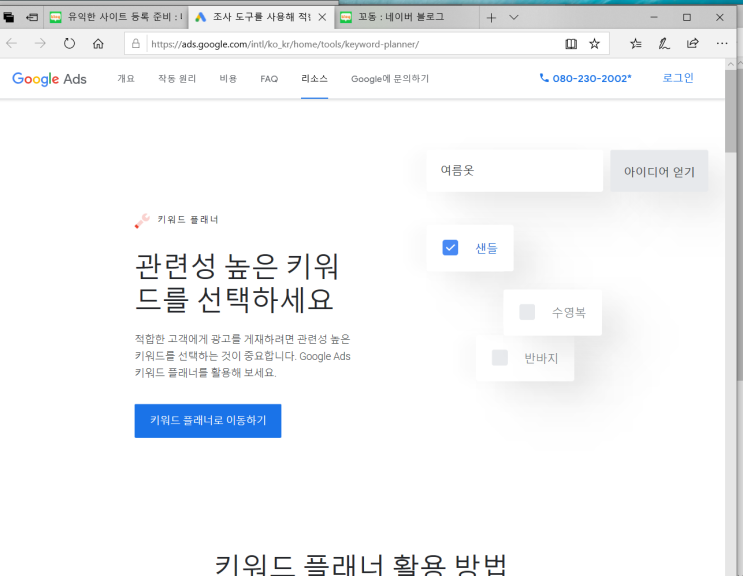Click the 여름옷 keyword input field

click(515, 171)
